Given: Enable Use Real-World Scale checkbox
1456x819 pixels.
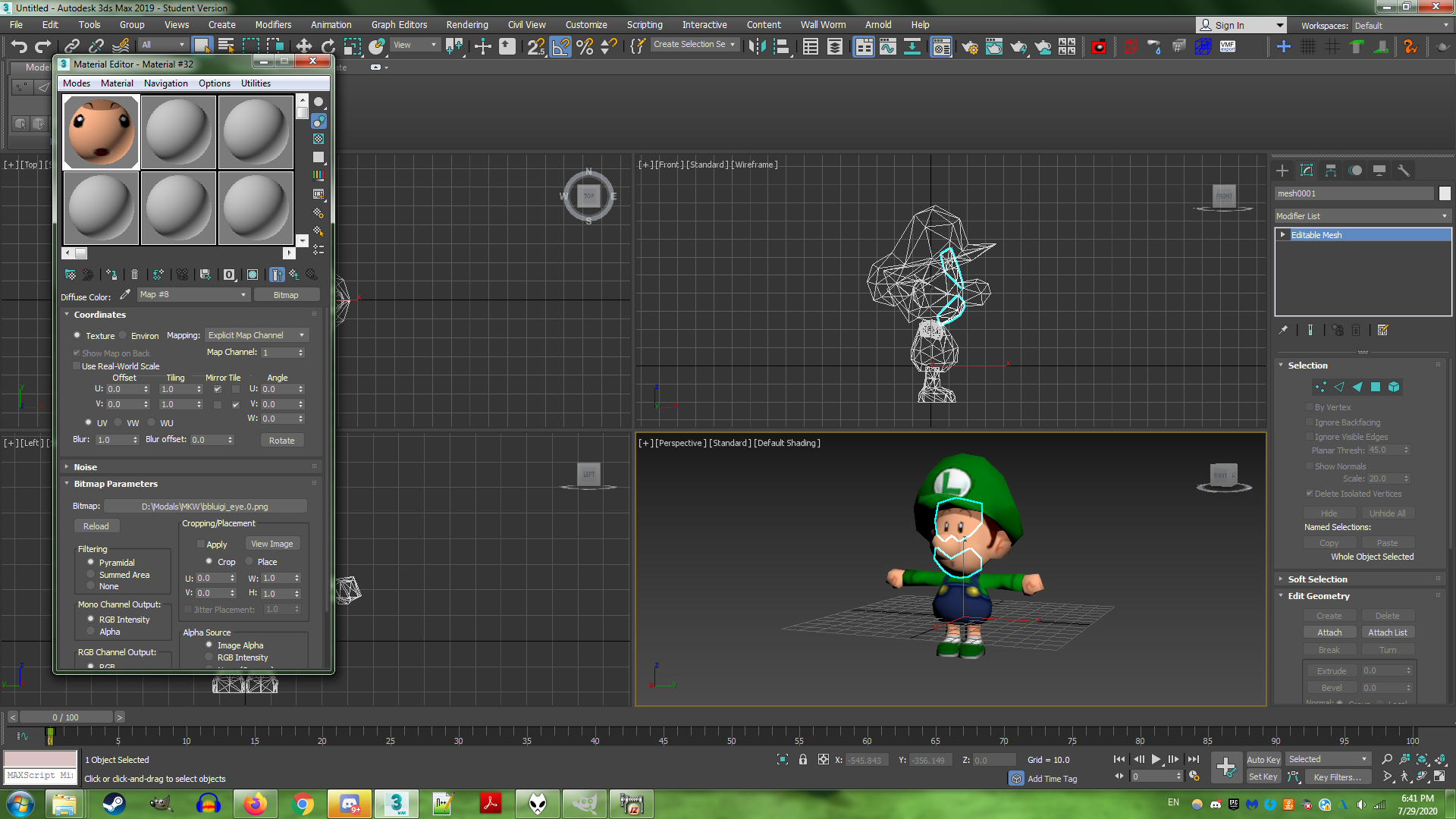Looking at the screenshot, I should (77, 366).
